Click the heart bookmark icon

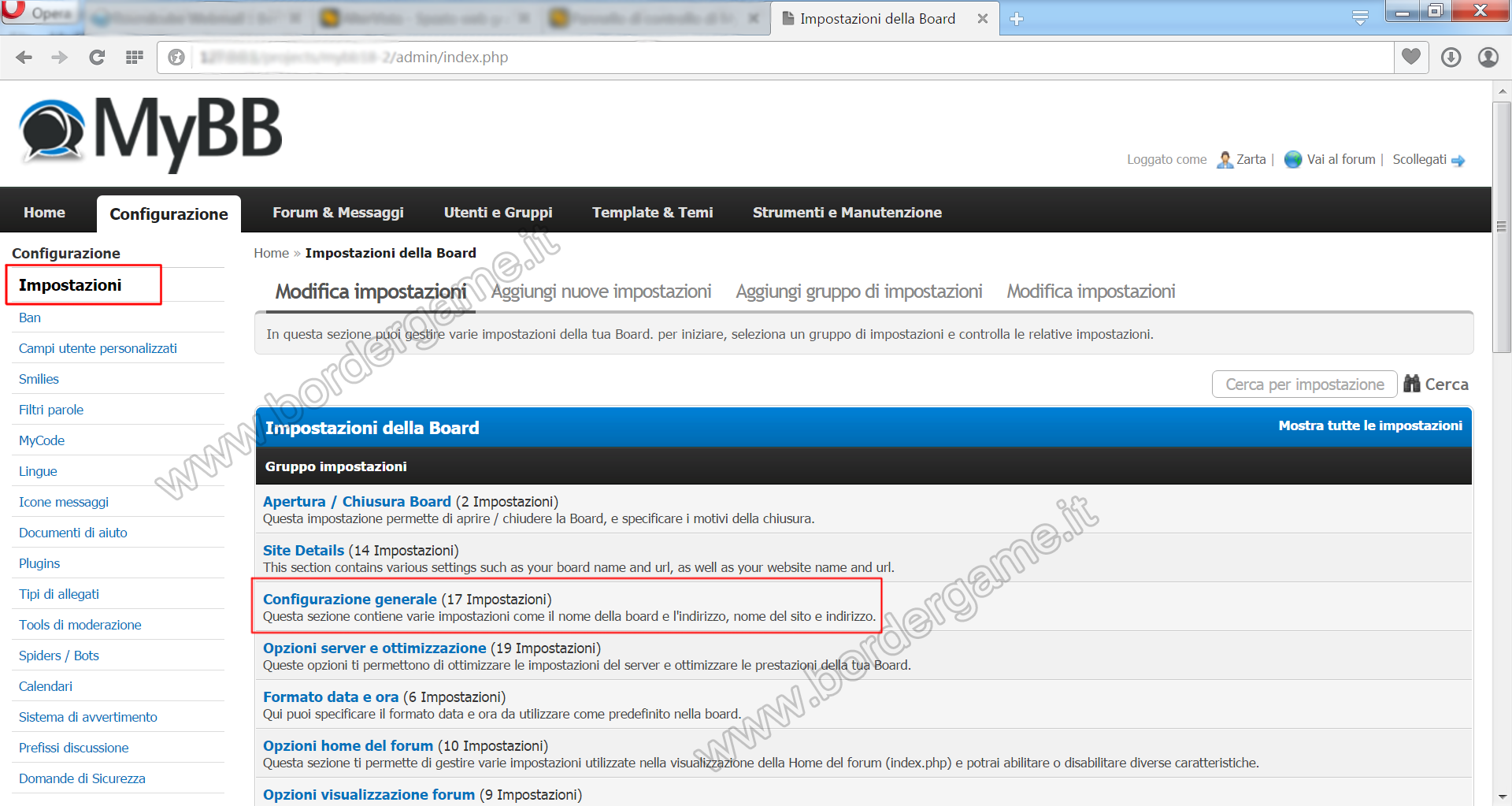coord(1411,57)
